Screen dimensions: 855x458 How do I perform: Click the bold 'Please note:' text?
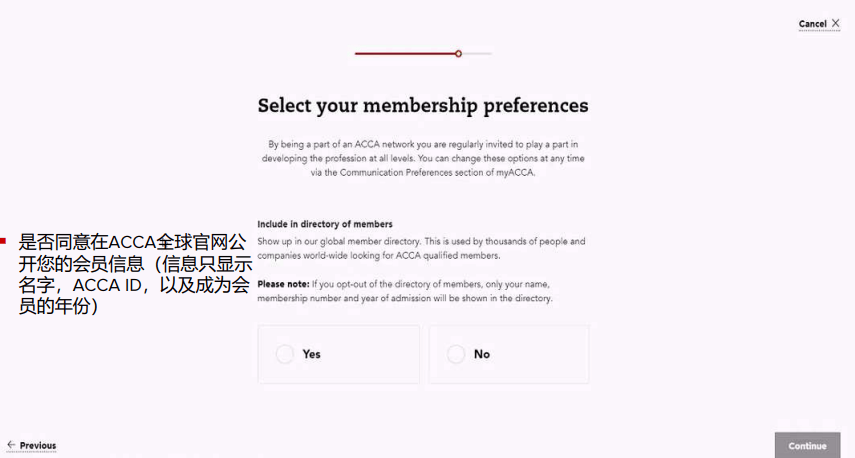(283, 284)
